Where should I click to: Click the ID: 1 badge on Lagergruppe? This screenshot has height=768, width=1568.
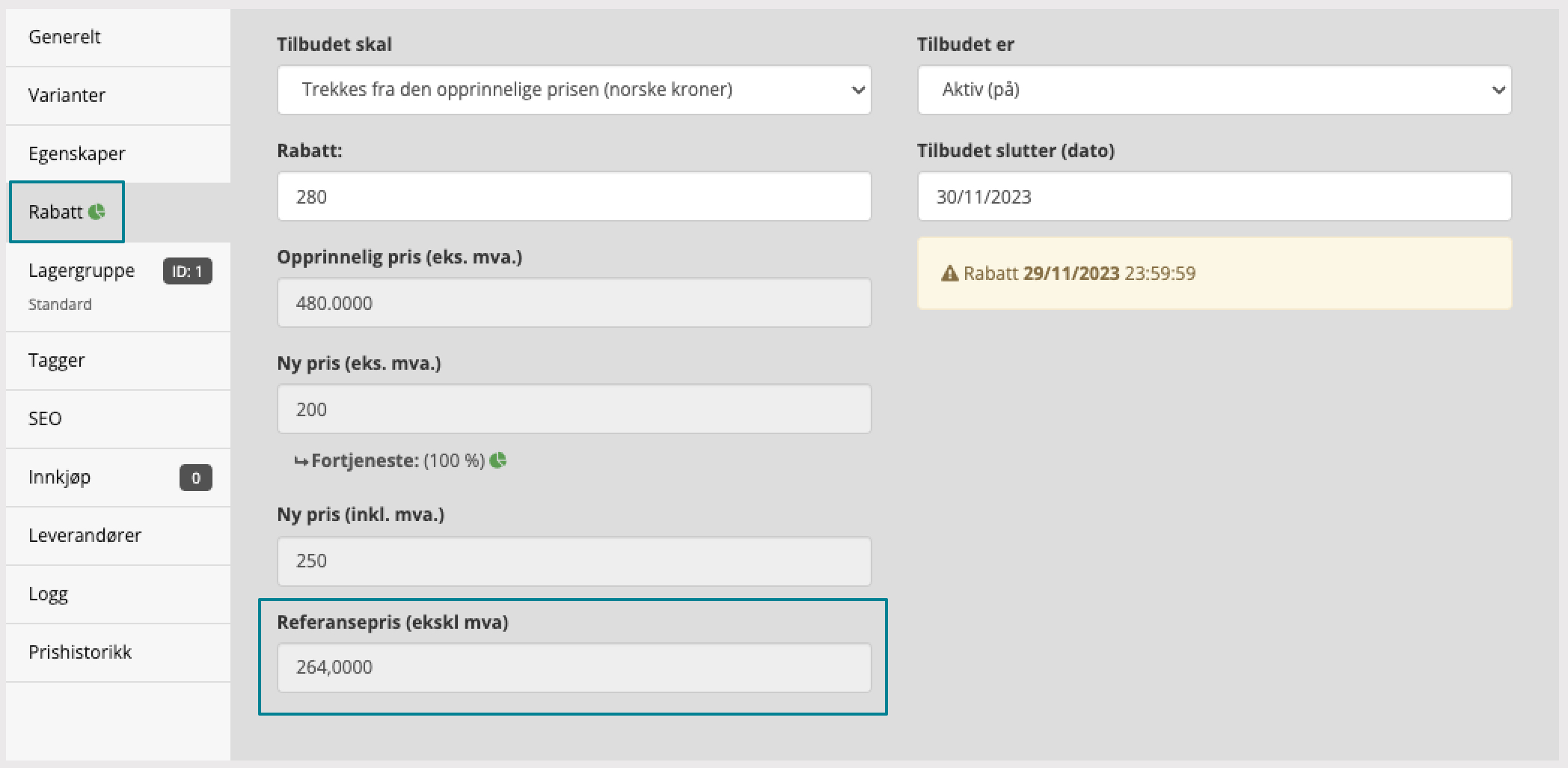coord(187,271)
